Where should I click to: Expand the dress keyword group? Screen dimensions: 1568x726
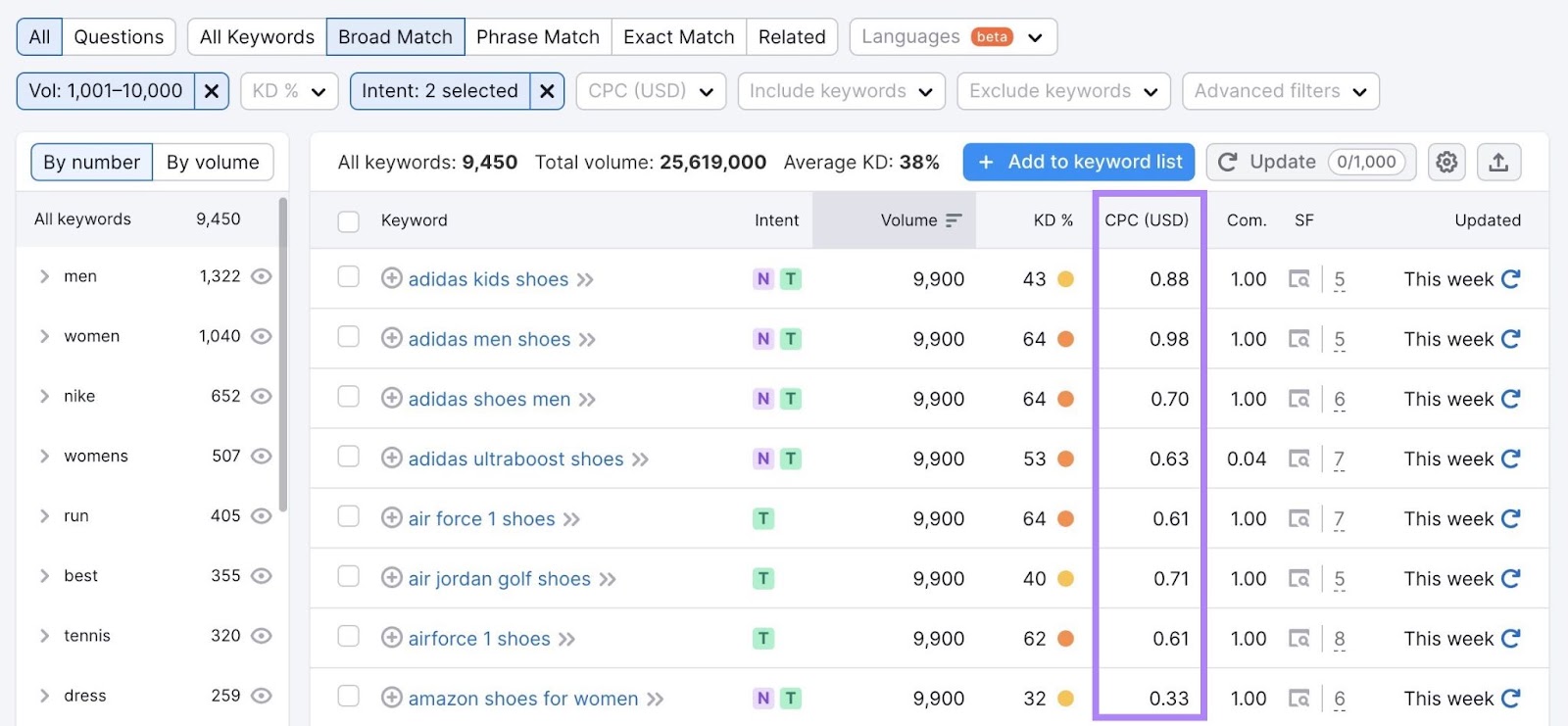point(44,696)
